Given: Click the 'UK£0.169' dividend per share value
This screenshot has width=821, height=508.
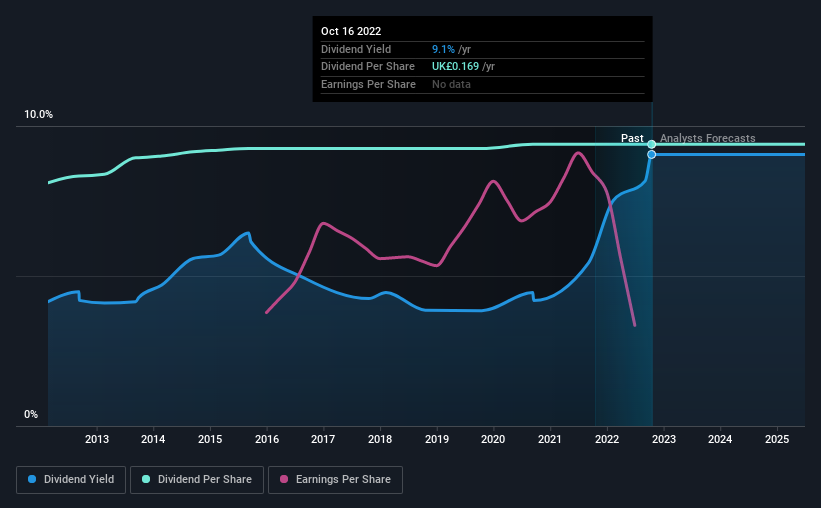Looking at the screenshot, I should (455, 67).
